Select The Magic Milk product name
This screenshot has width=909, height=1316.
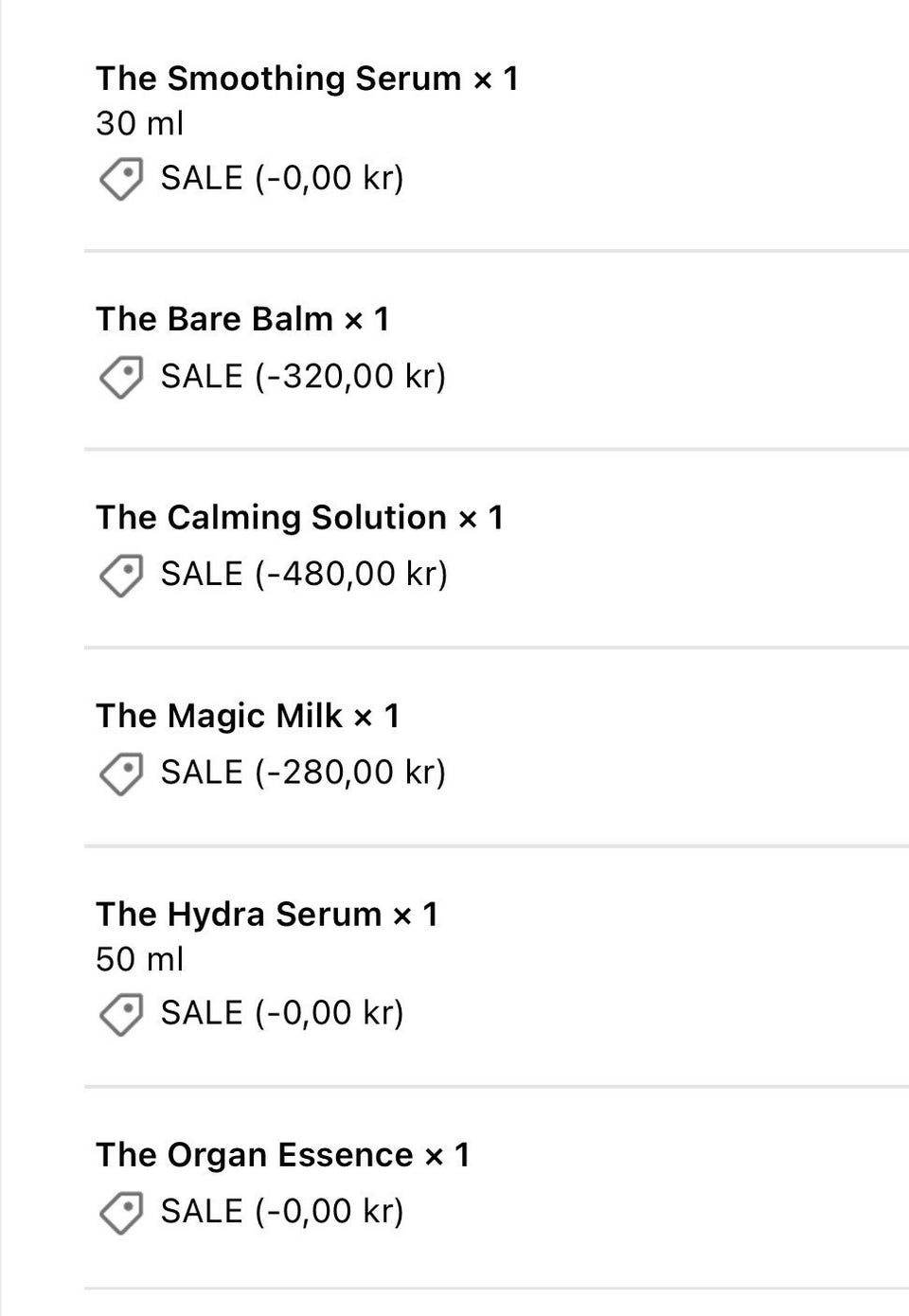click(219, 716)
